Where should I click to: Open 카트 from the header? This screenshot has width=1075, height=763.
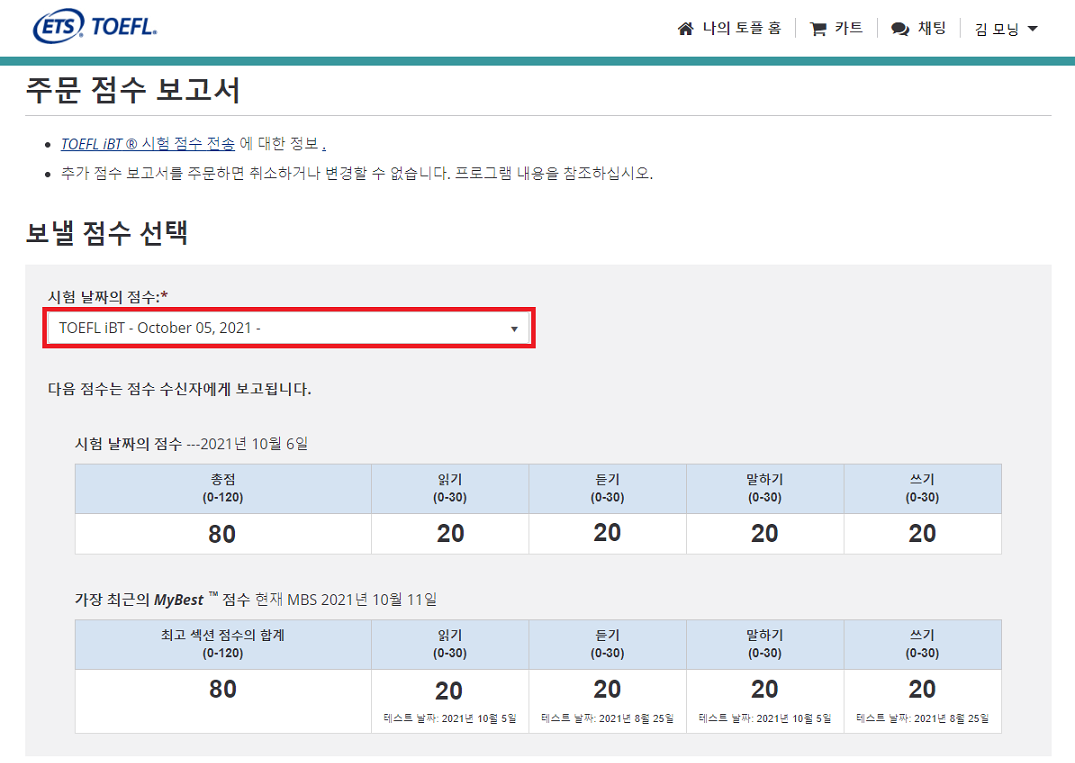(x=849, y=28)
